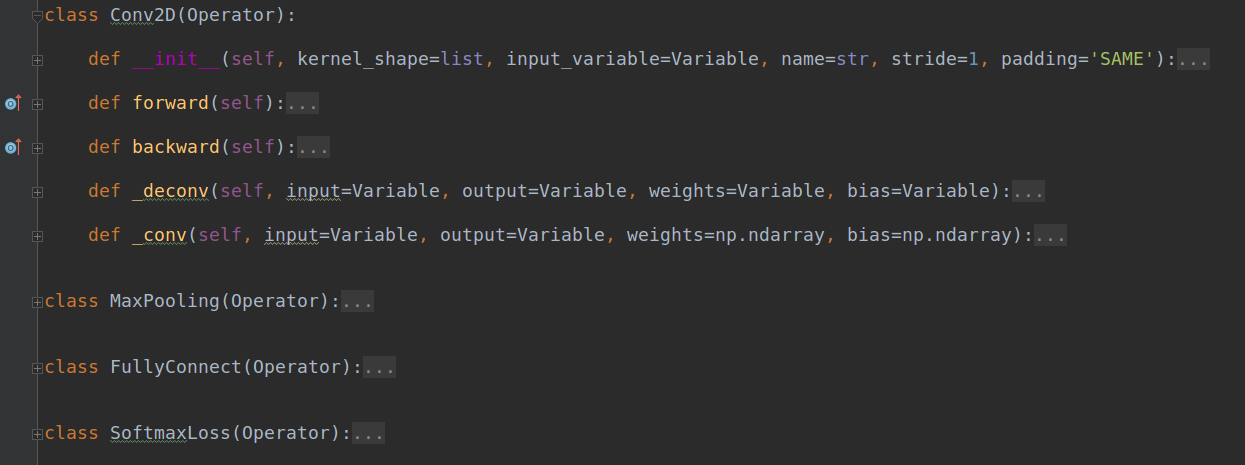
Task: Expand the backward method fold toggle
Action: 37,147
